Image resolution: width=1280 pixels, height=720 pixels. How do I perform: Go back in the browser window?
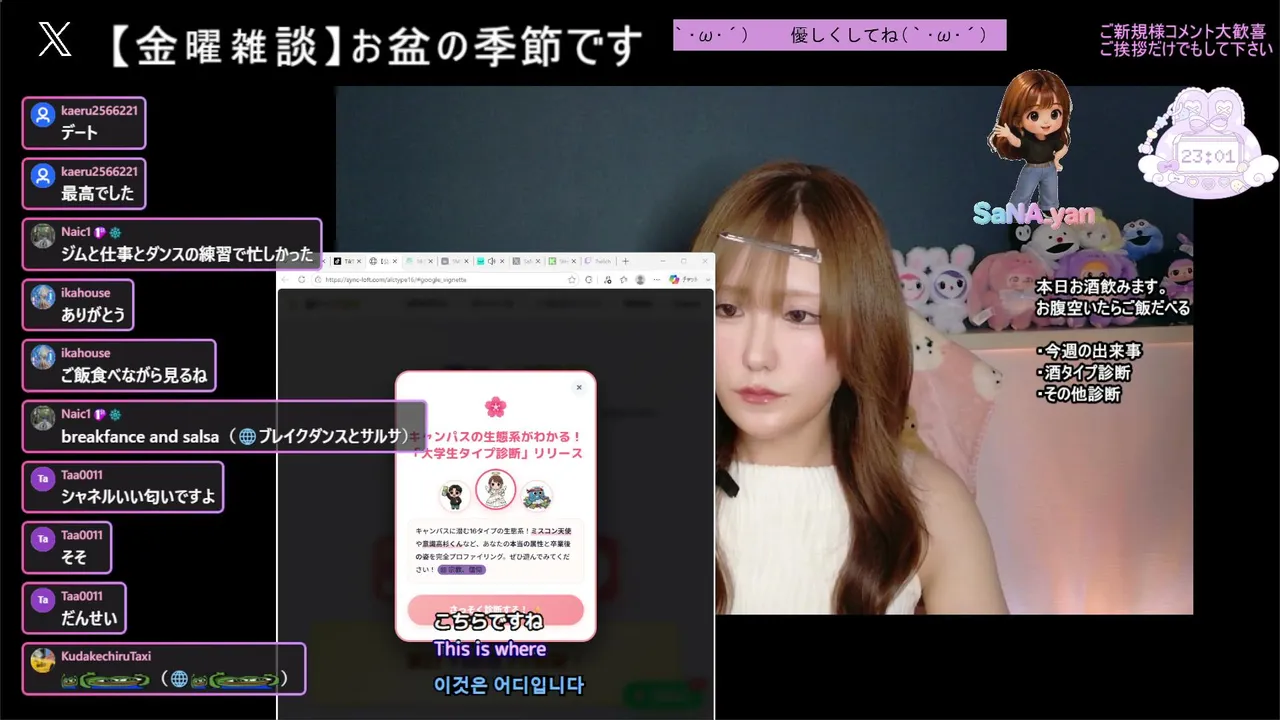(x=284, y=280)
